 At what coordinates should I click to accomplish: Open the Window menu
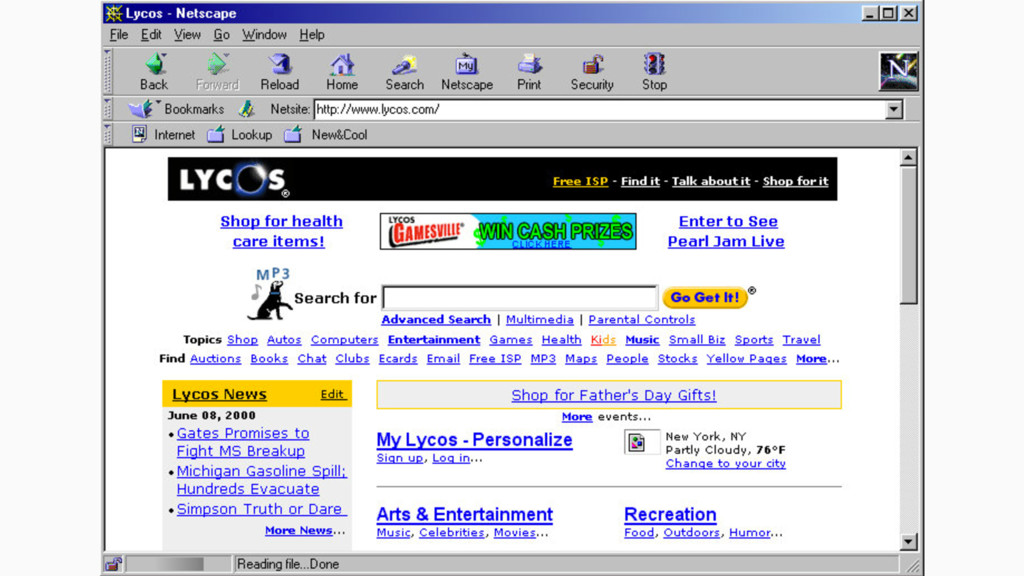coord(264,35)
